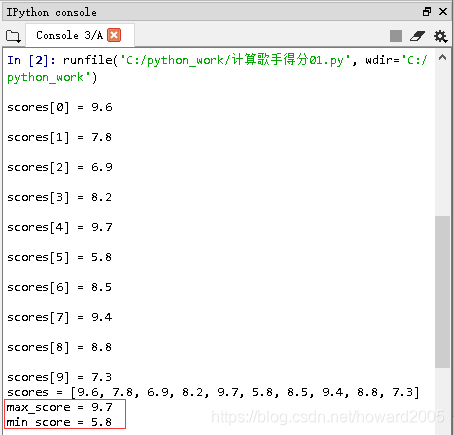Click the max_score = 9.7 line
This screenshot has width=454, height=435.
60,408
